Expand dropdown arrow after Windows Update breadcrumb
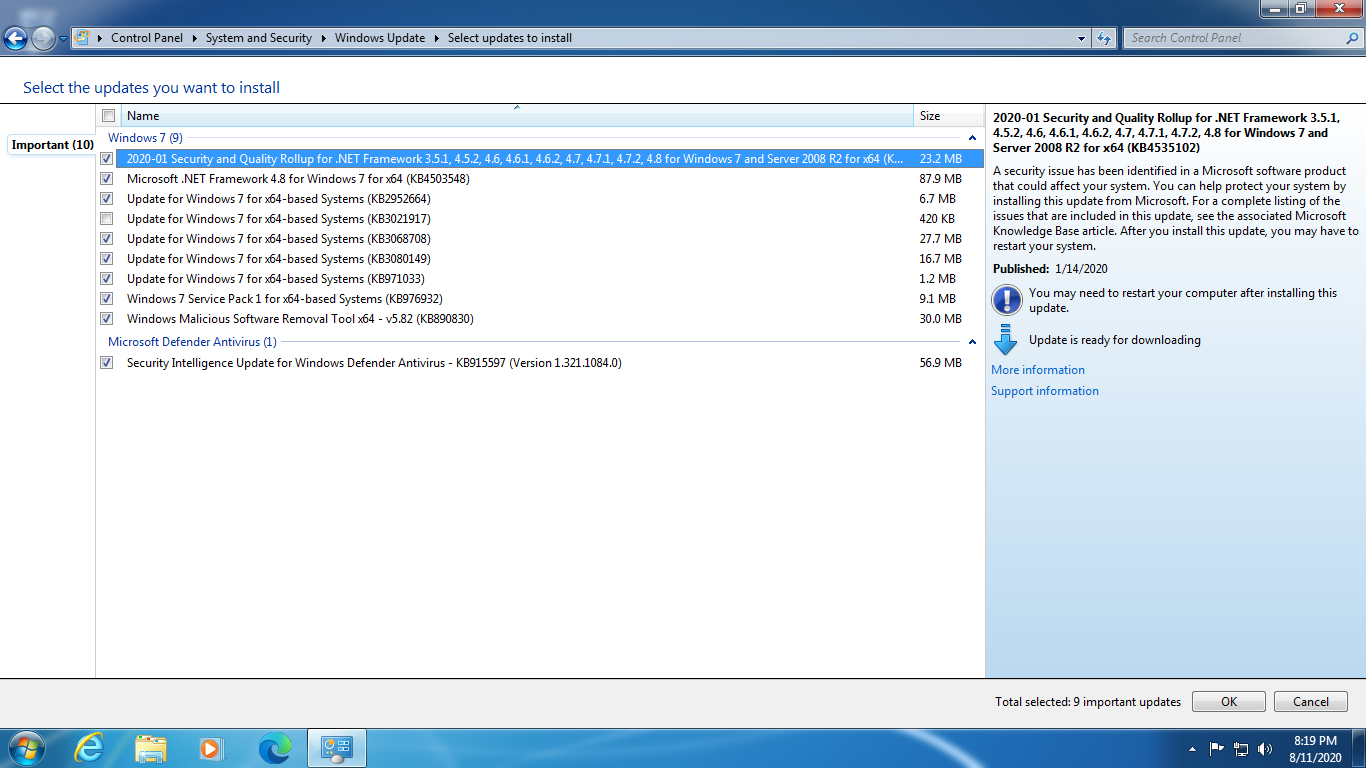Screen dimensions: 1366x768 click(437, 38)
